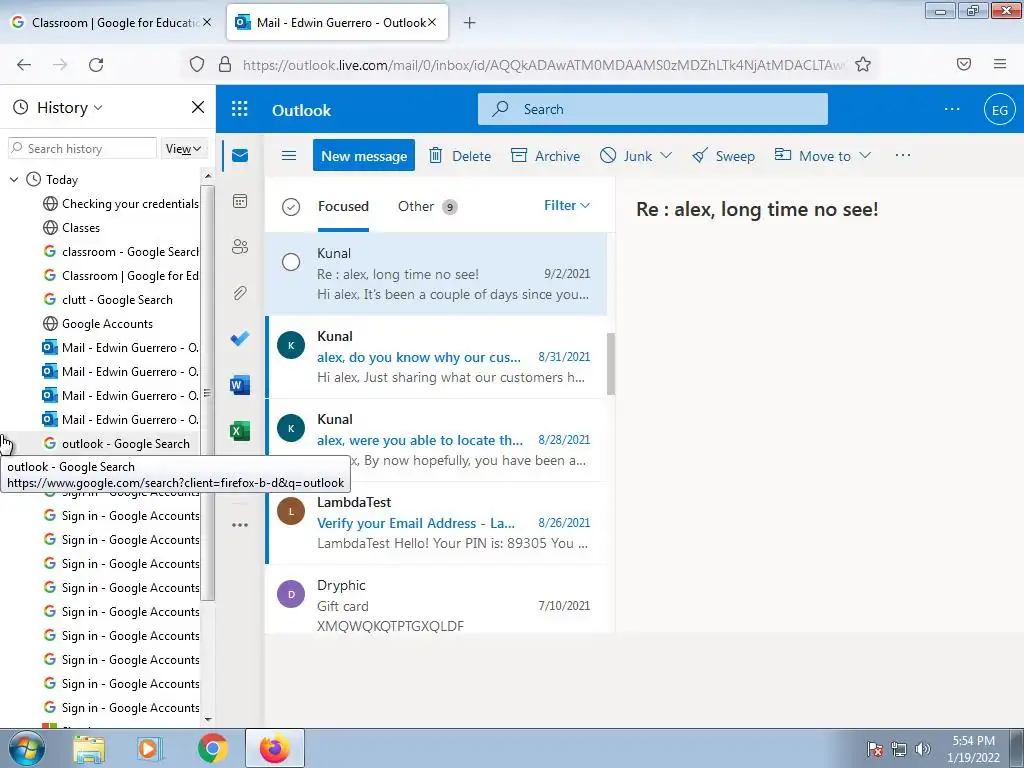Sweep messages from this sender
1024x768 pixels.
pyautogui.click(x=724, y=155)
